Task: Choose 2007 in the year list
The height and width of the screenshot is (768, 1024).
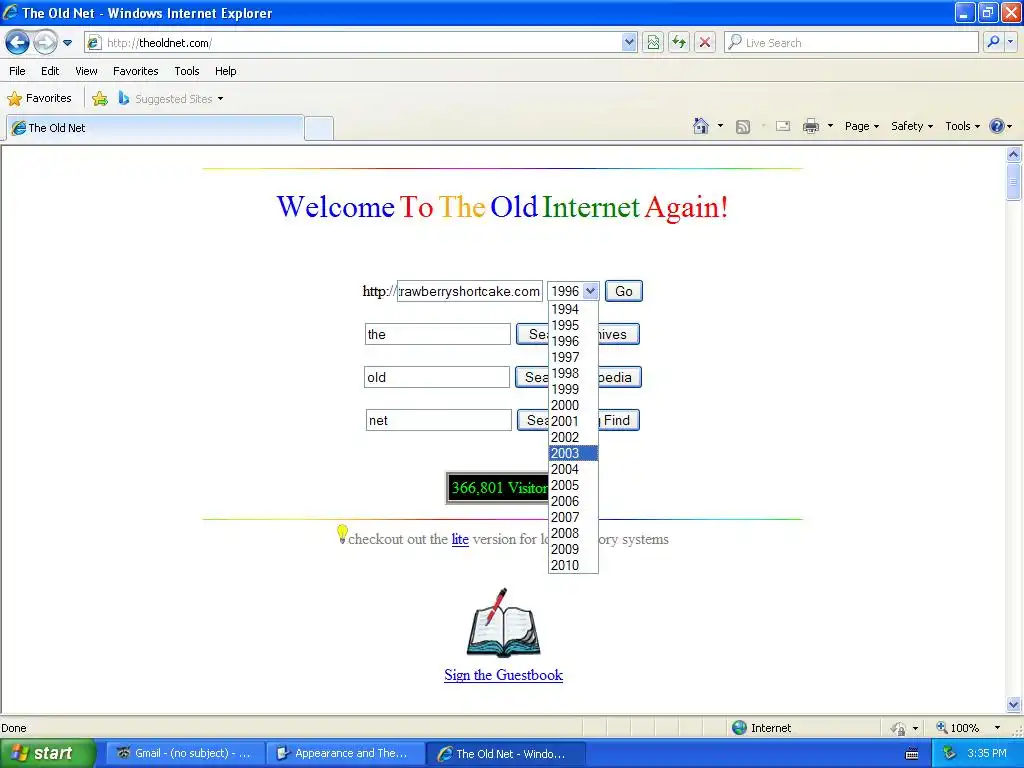Action: click(573, 517)
